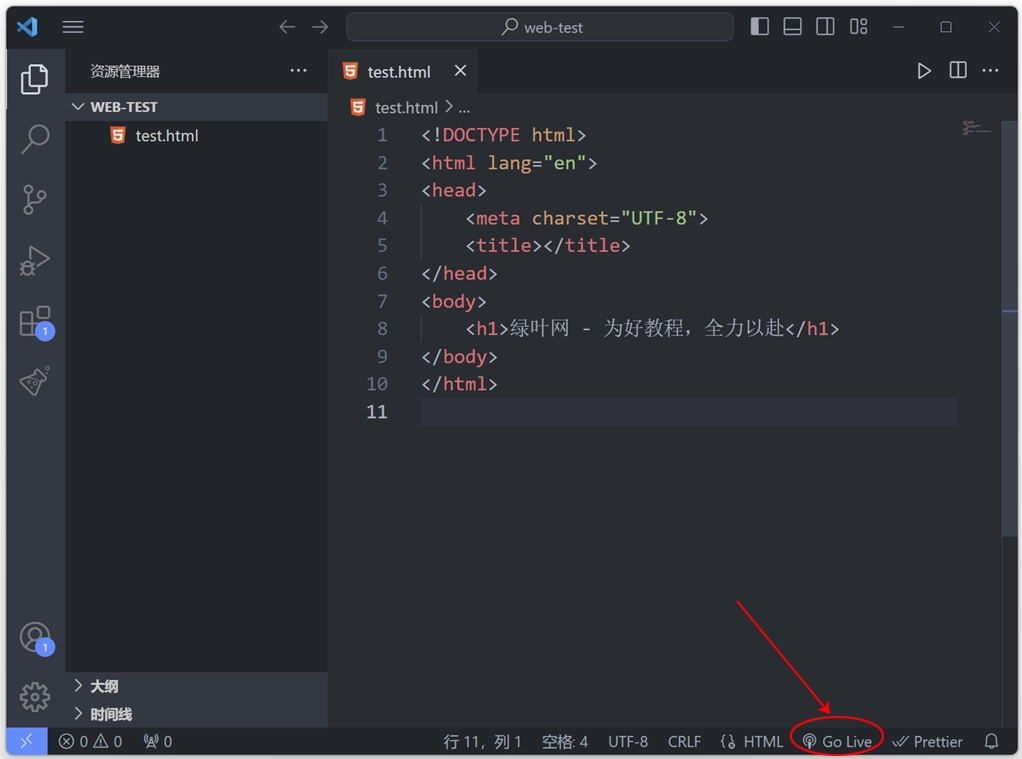Click the Accounts icon
This screenshot has height=759, width=1022.
[x=34, y=637]
